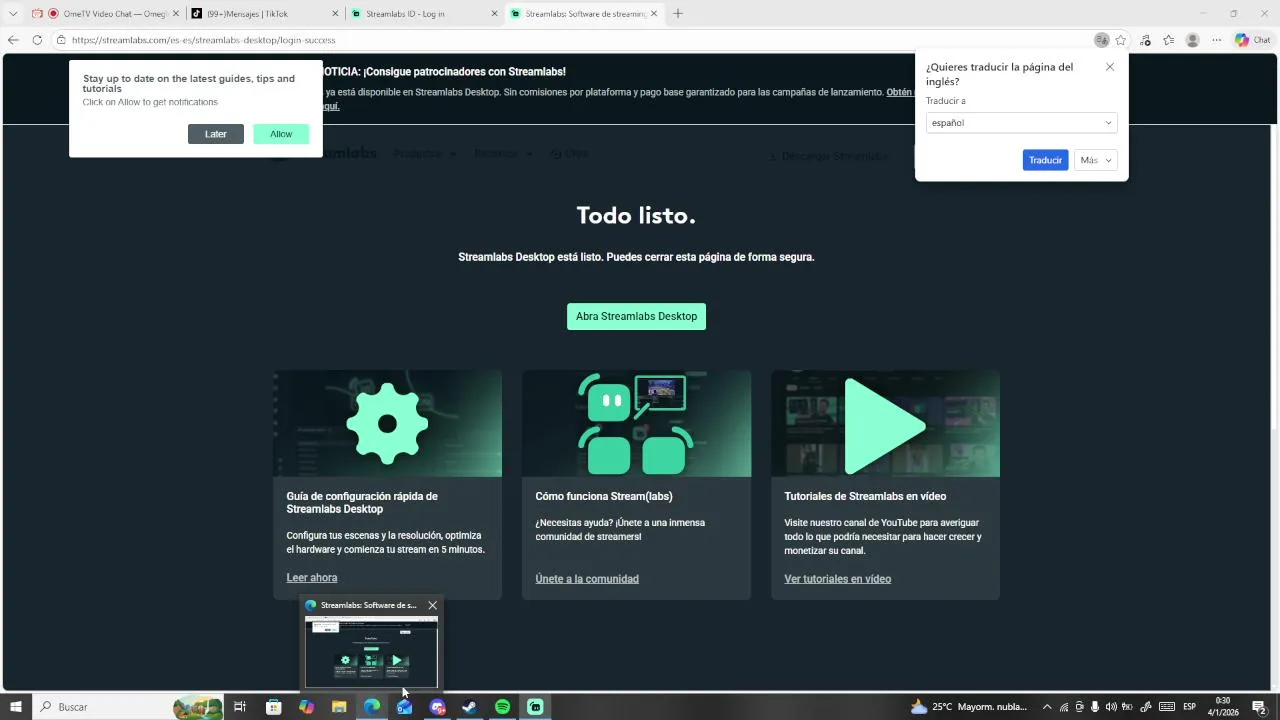Click the gear setup guide thumbnail
This screenshot has width=1280, height=720.
point(387,423)
